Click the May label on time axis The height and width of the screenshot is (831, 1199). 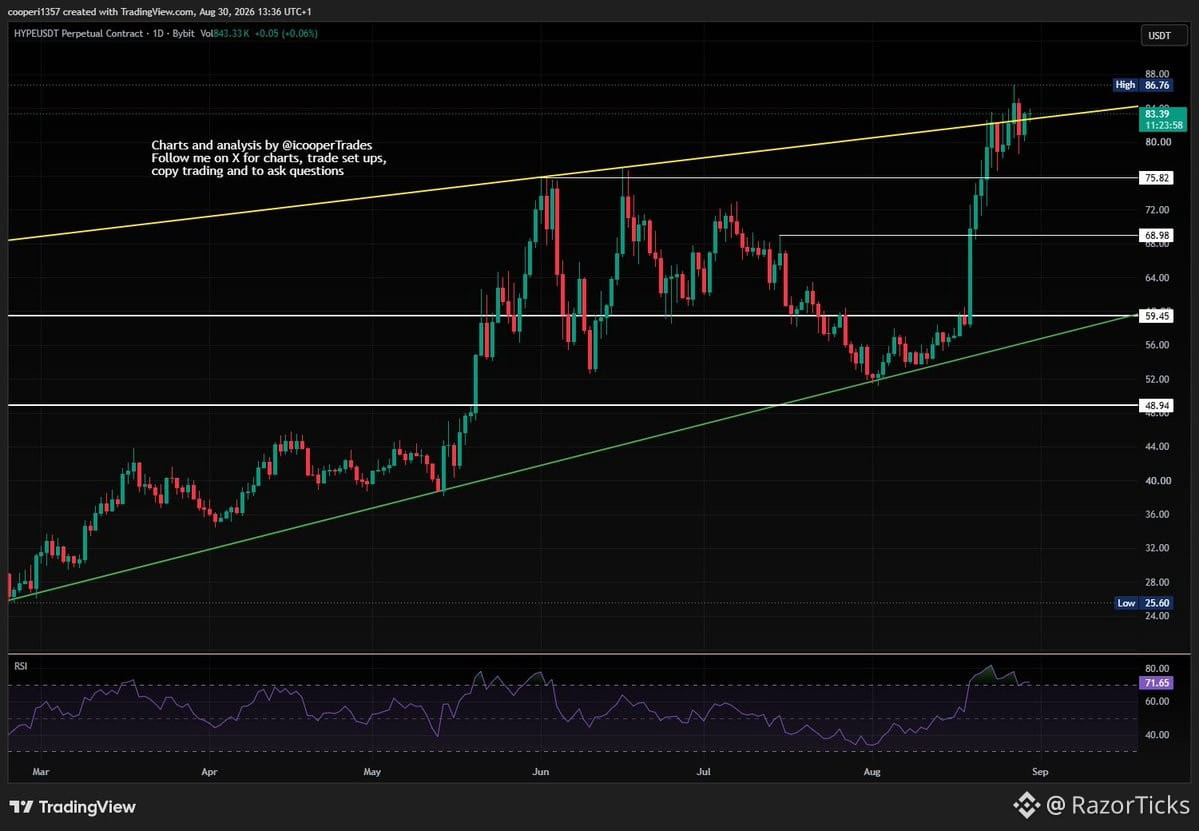coord(372,771)
